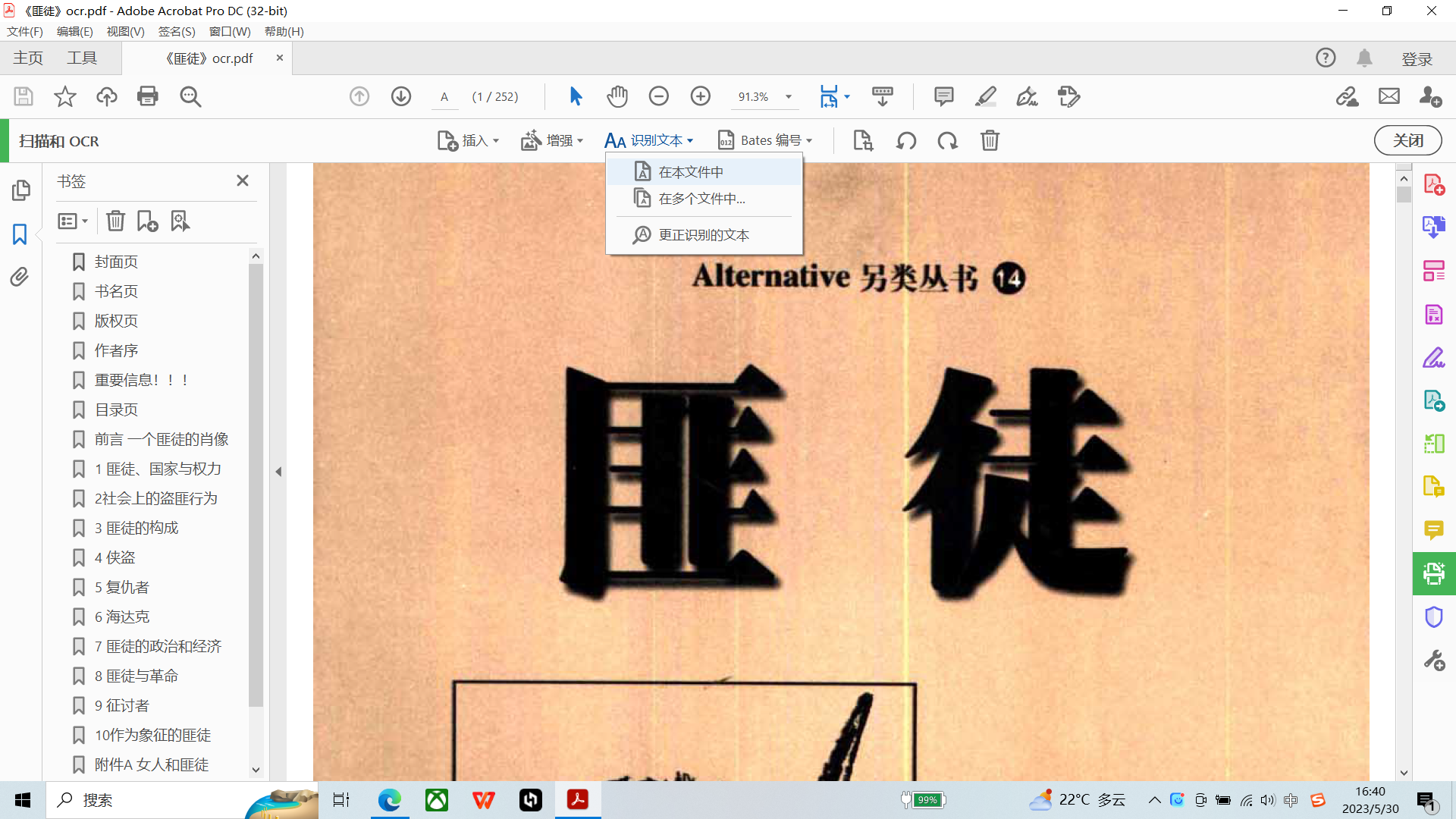Collapse the left navigation pane arrow
The image size is (1456, 819).
point(278,472)
